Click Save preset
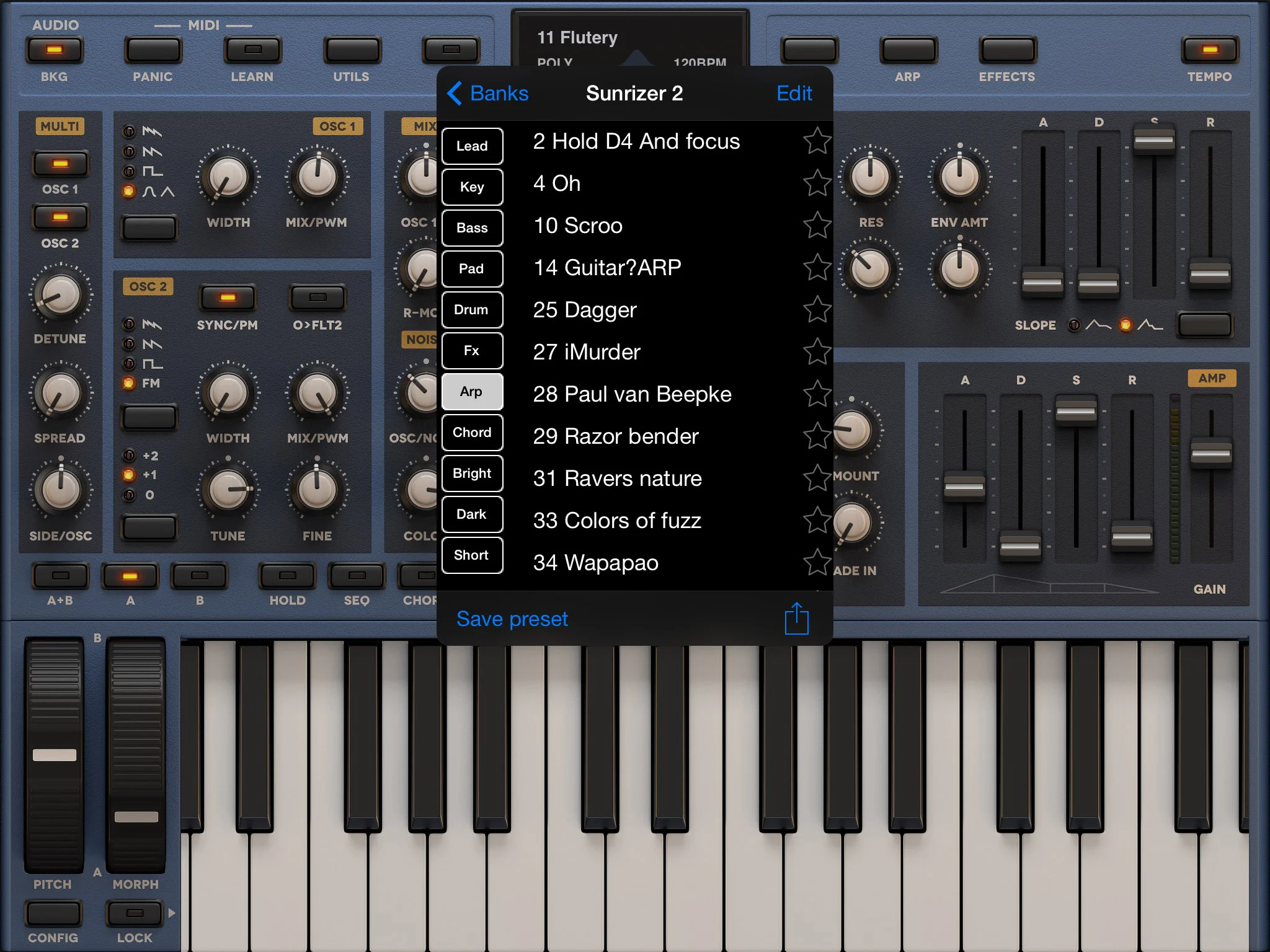1270x952 pixels. [x=512, y=619]
